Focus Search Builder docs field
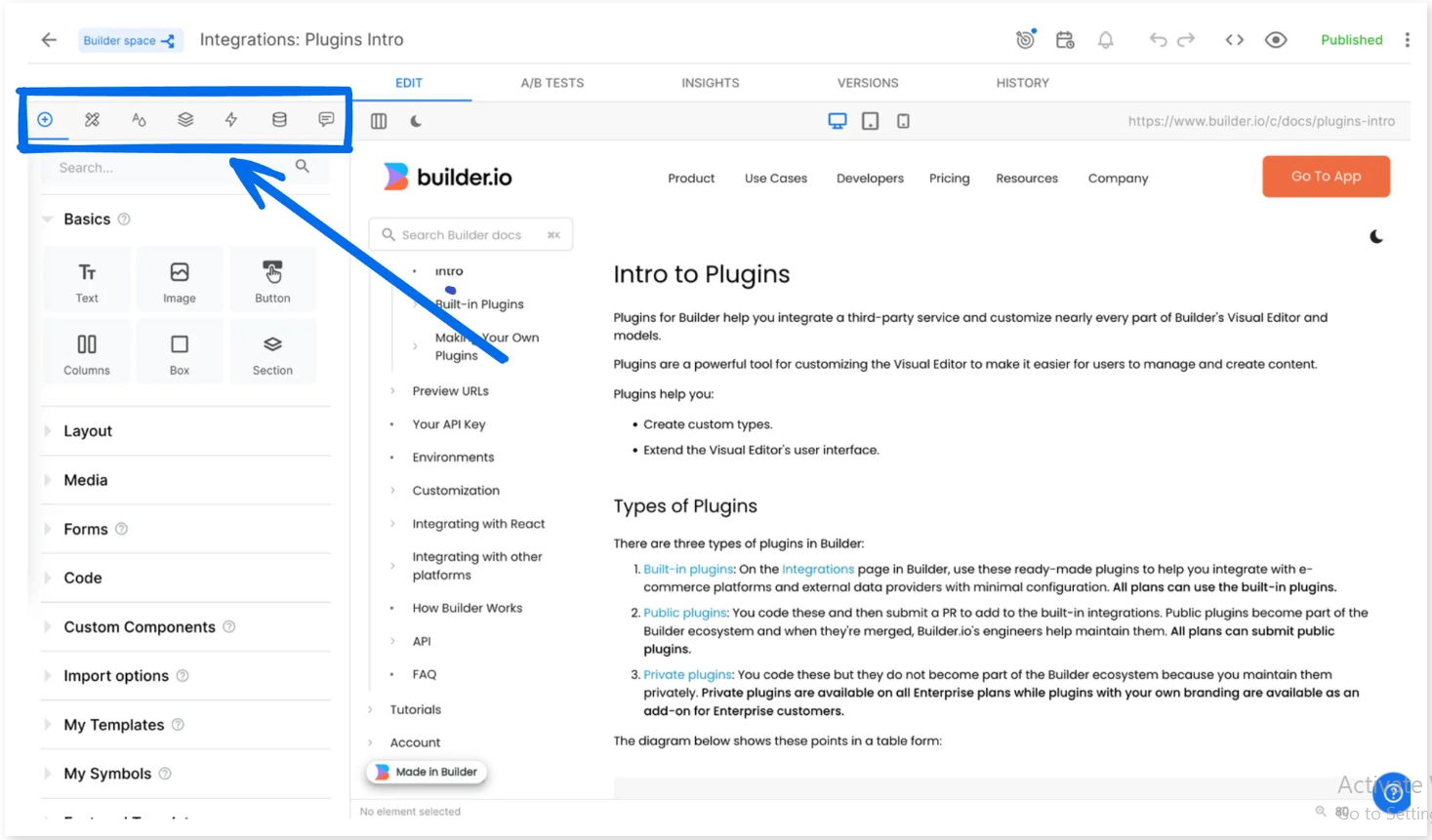The height and width of the screenshot is (840, 1432). click(471, 235)
